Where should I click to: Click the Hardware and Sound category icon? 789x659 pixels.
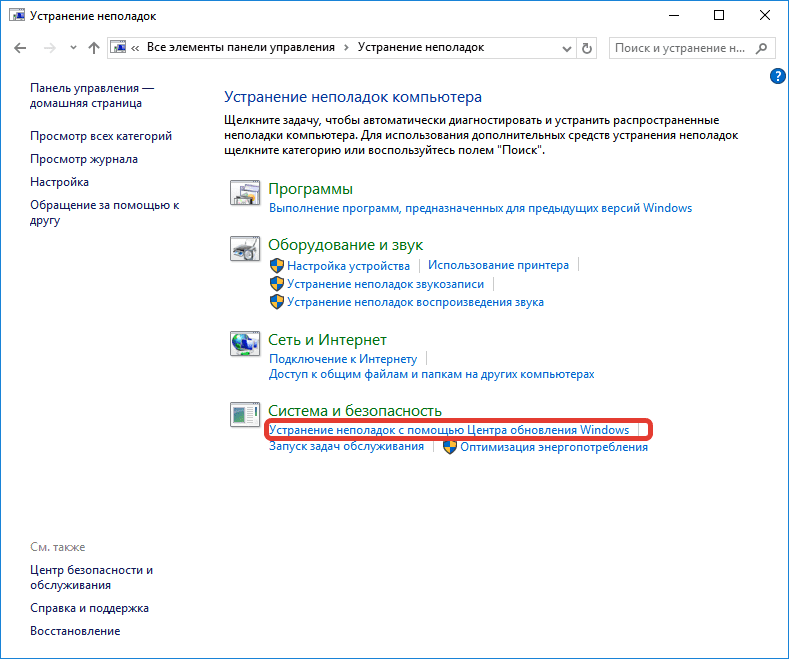[245, 249]
